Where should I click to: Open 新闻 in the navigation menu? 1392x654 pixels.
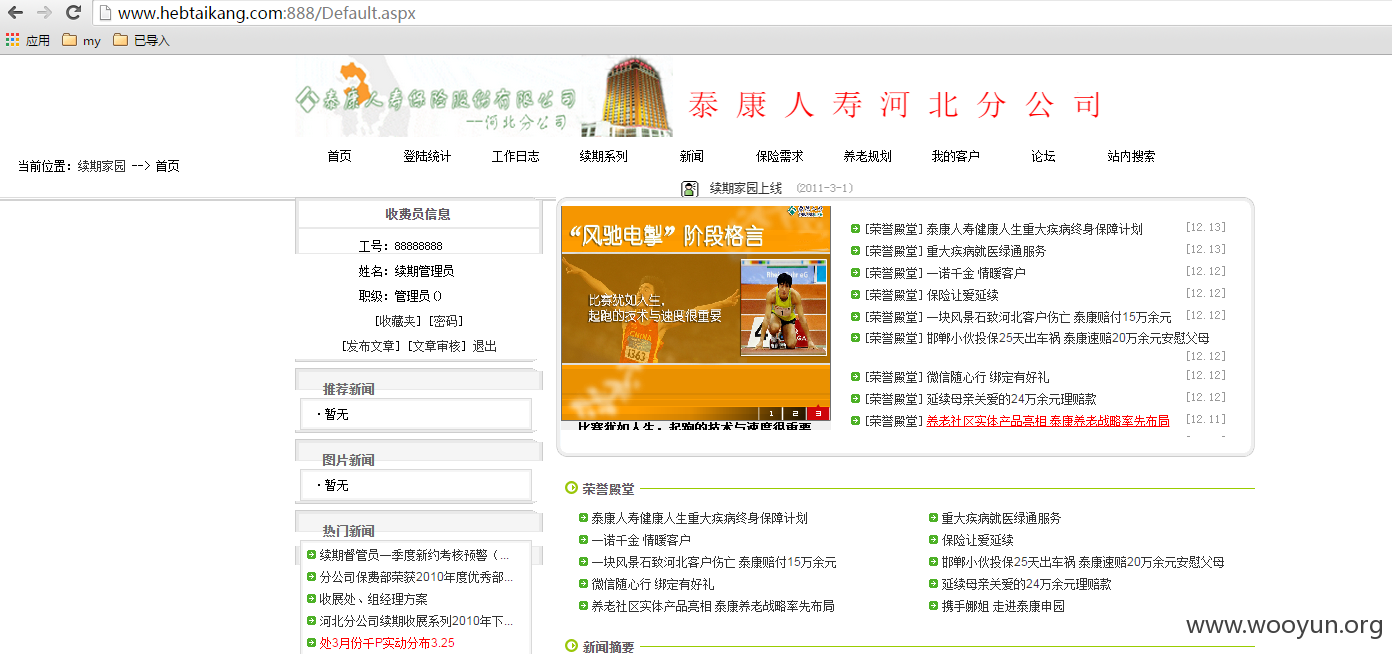[691, 156]
